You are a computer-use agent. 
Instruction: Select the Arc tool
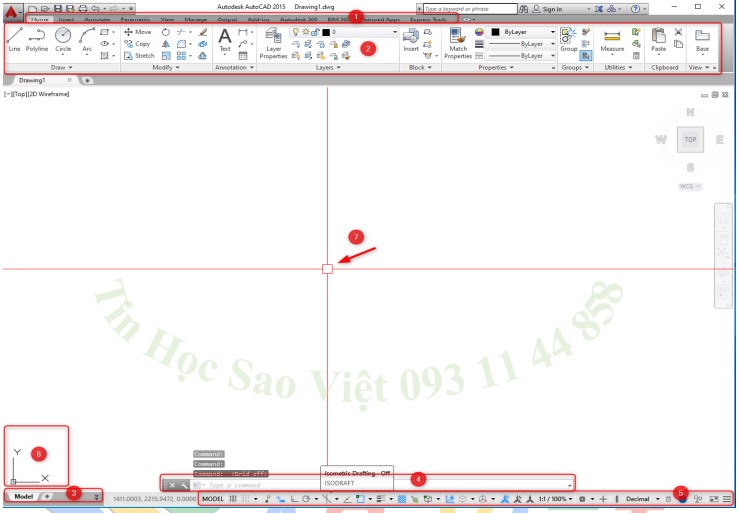[x=87, y=39]
